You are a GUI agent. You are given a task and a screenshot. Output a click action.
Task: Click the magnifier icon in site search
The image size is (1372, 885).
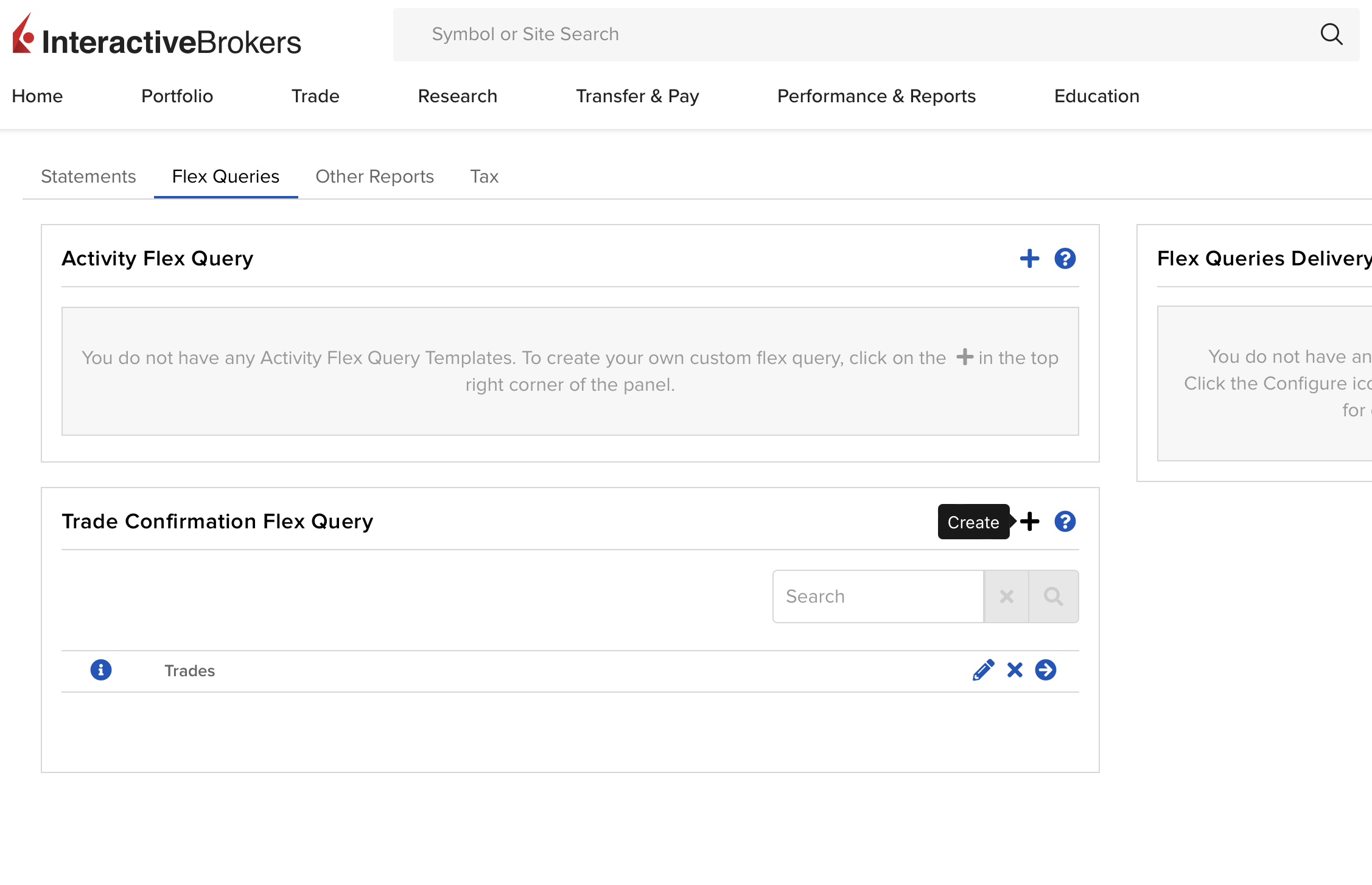tap(1331, 34)
